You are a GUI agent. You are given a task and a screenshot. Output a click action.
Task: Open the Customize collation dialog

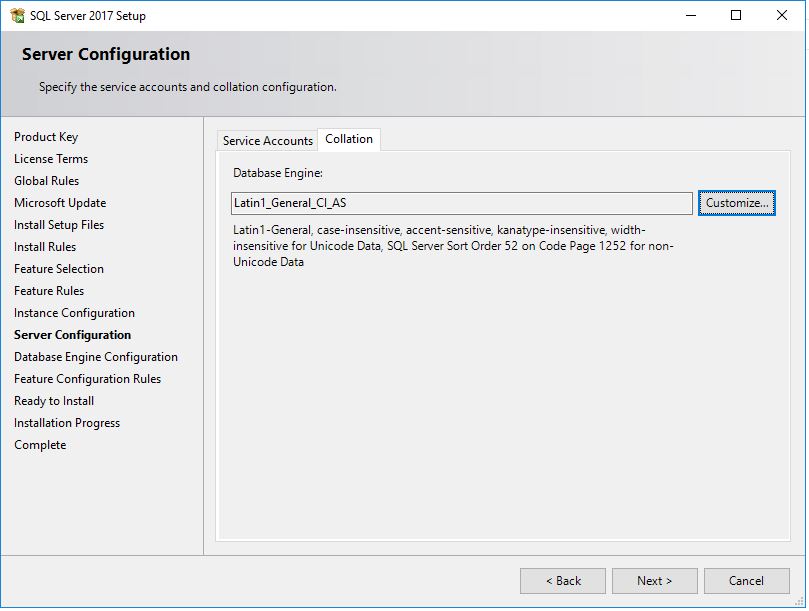[737, 203]
